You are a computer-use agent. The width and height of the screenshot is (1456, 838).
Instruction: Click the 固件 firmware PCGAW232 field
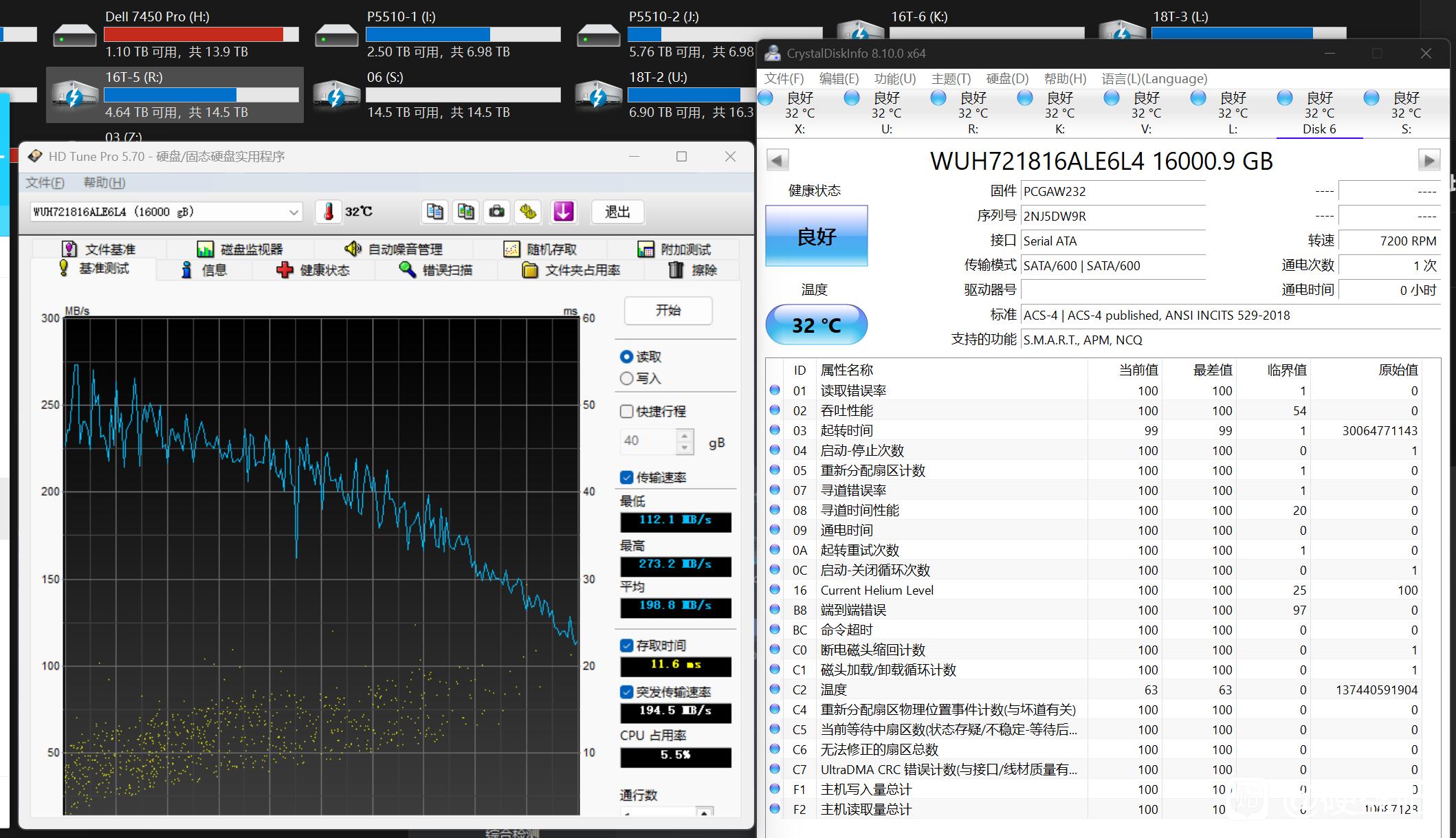point(1113,192)
